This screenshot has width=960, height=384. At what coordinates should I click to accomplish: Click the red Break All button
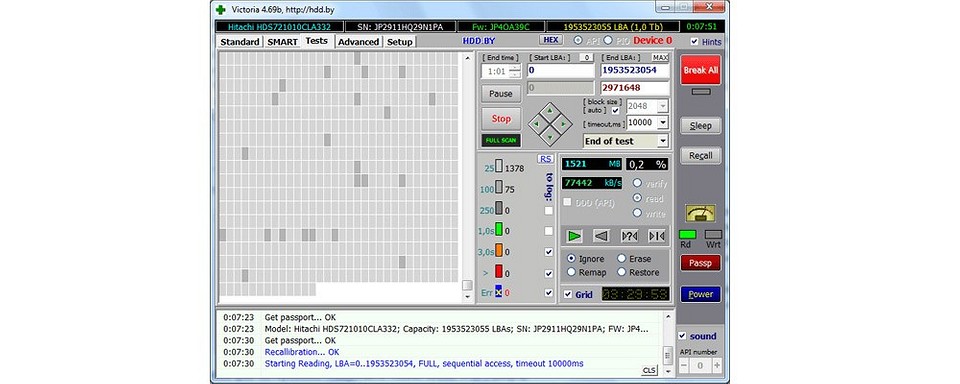point(700,70)
